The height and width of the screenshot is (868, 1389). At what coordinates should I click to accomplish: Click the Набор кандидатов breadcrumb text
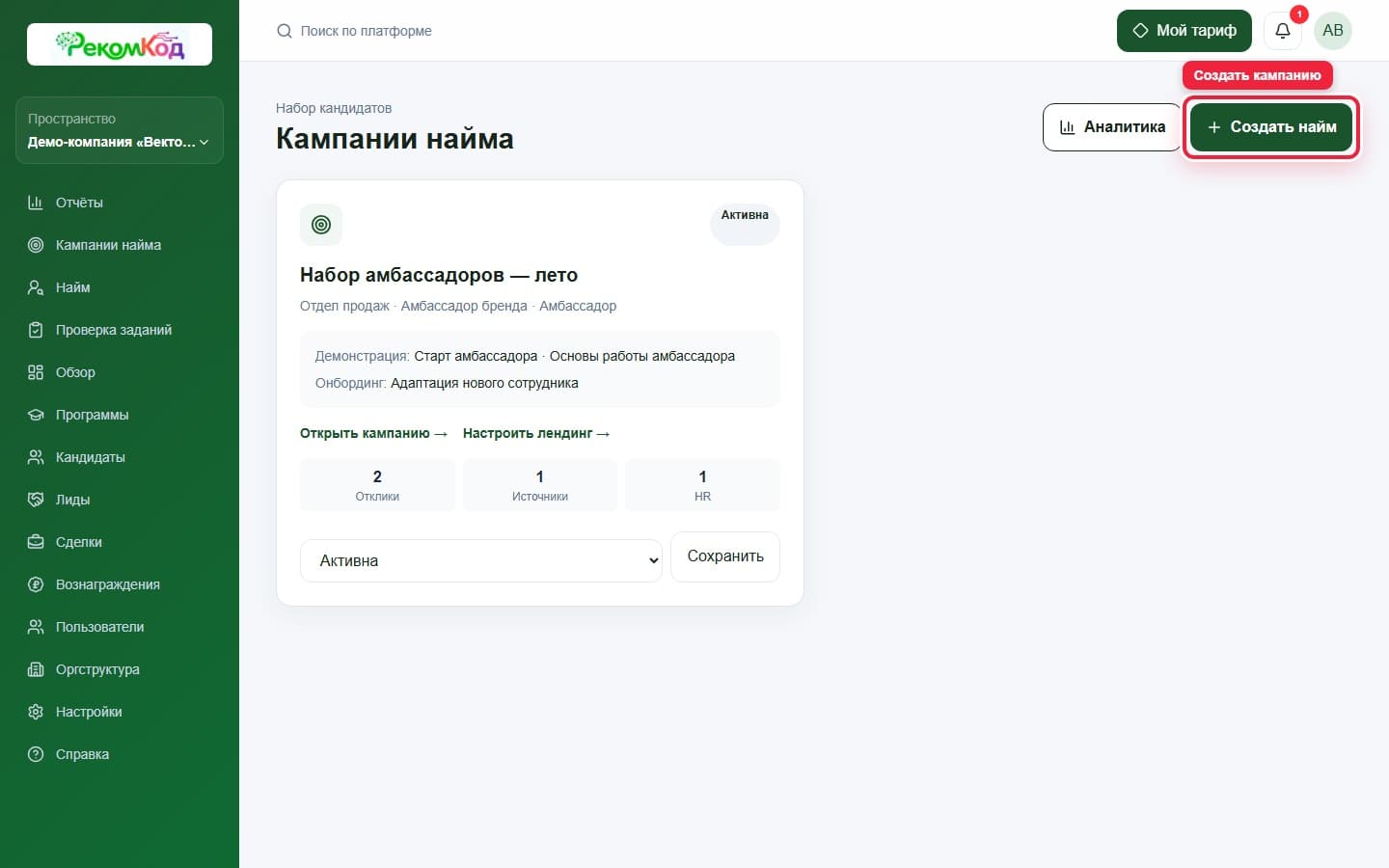tap(334, 108)
